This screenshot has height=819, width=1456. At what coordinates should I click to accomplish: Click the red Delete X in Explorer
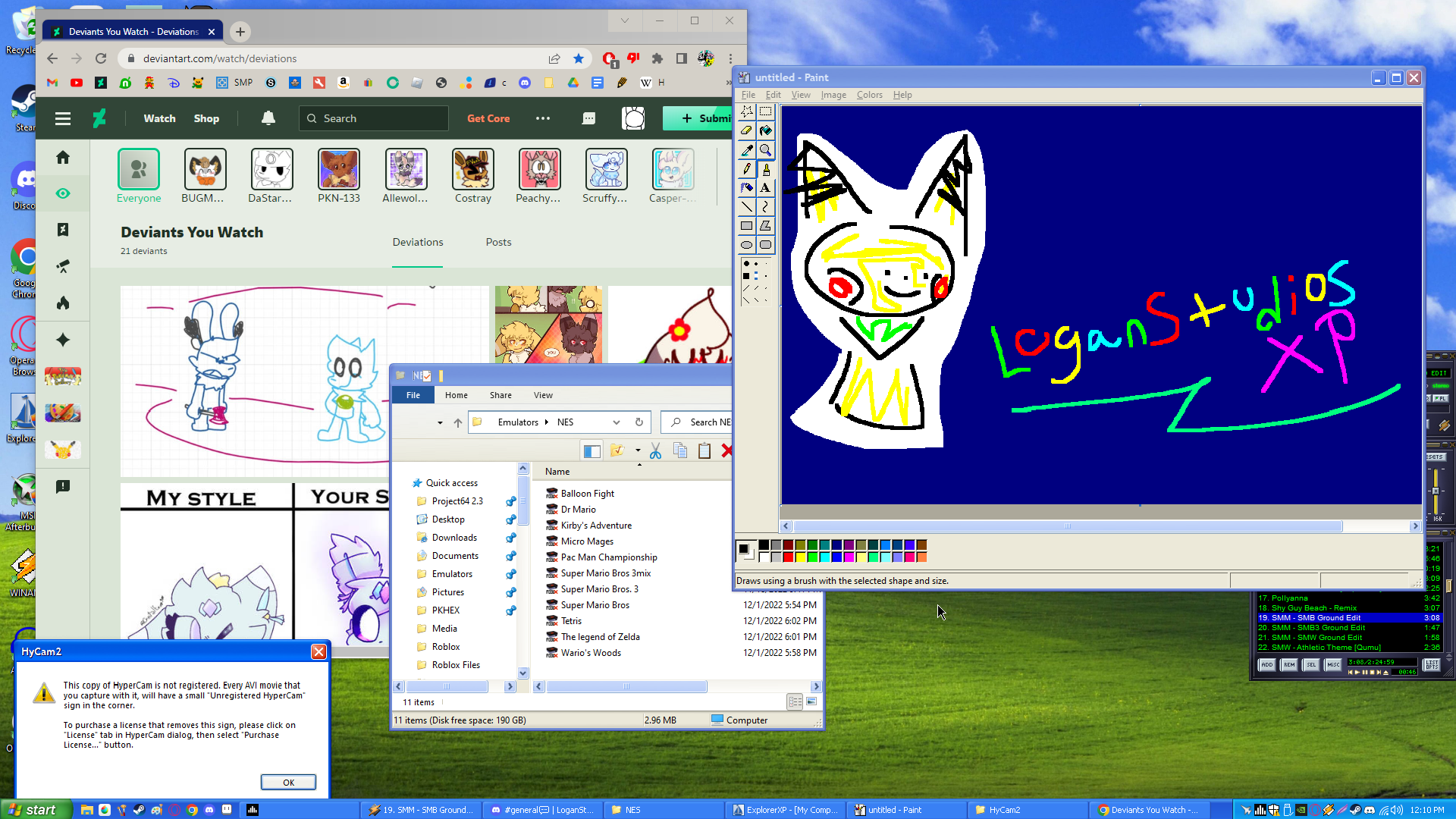726,451
